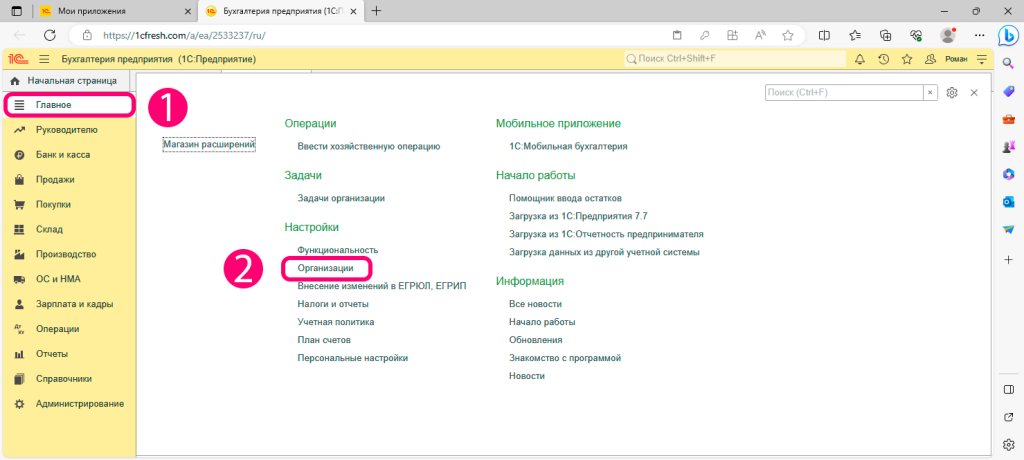Open notifications bell icon in 1C header
The height and width of the screenshot is (460, 1024).
(860, 59)
